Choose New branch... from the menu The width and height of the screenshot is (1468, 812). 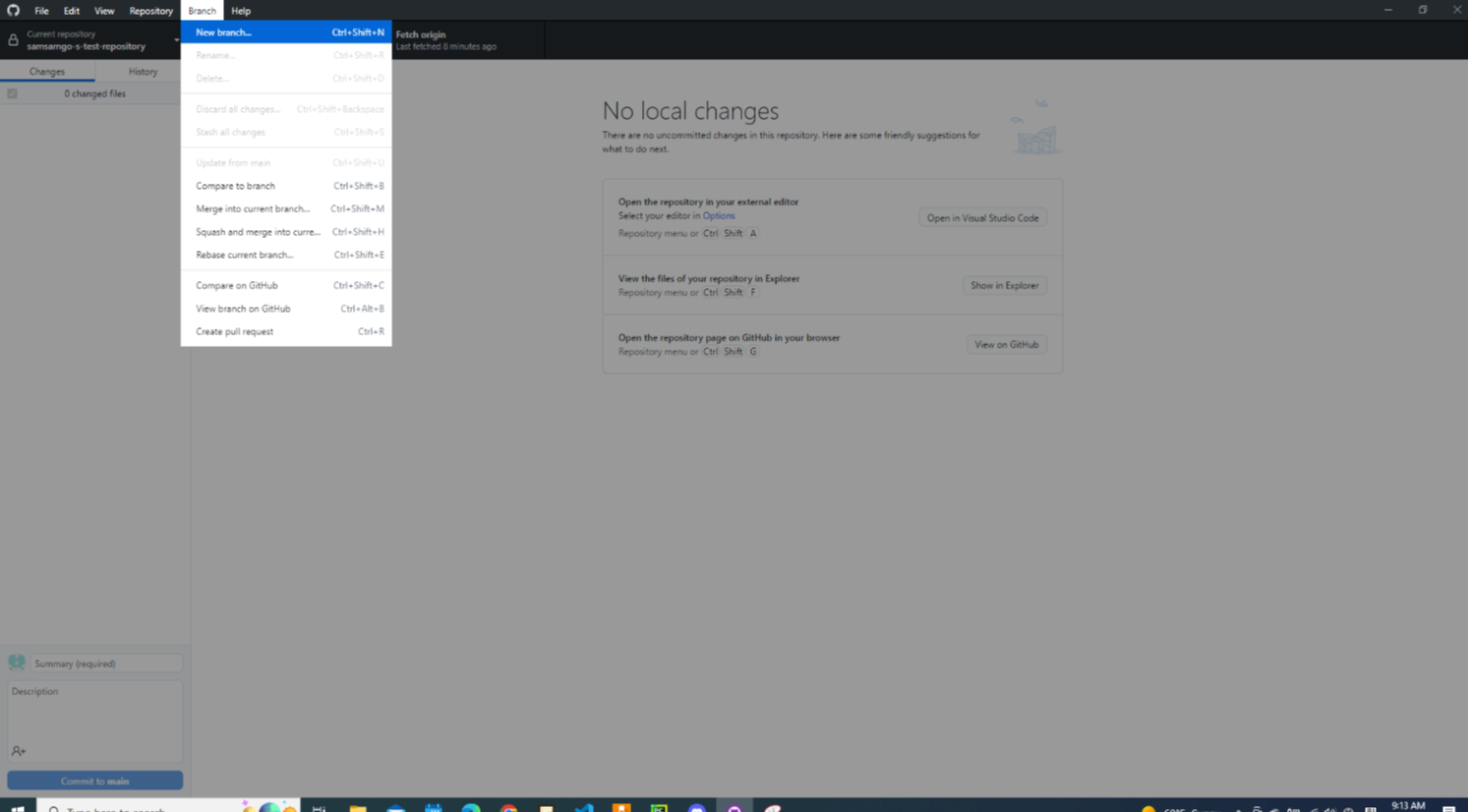pos(286,32)
